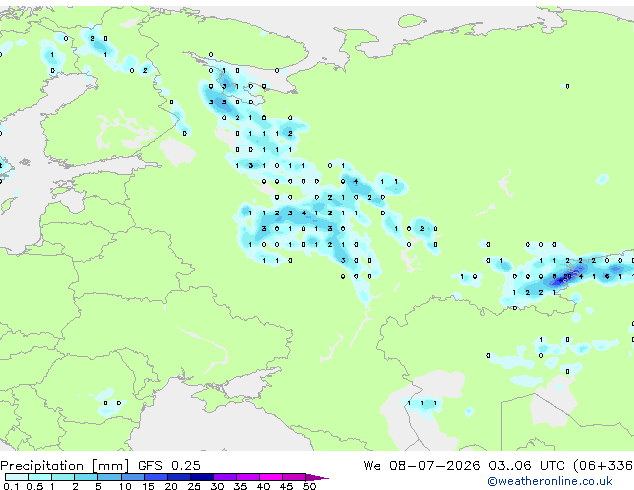Select legend swatch between 10 and 15
634x490 pixels.
pyautogui.click(x=133, y=477)
